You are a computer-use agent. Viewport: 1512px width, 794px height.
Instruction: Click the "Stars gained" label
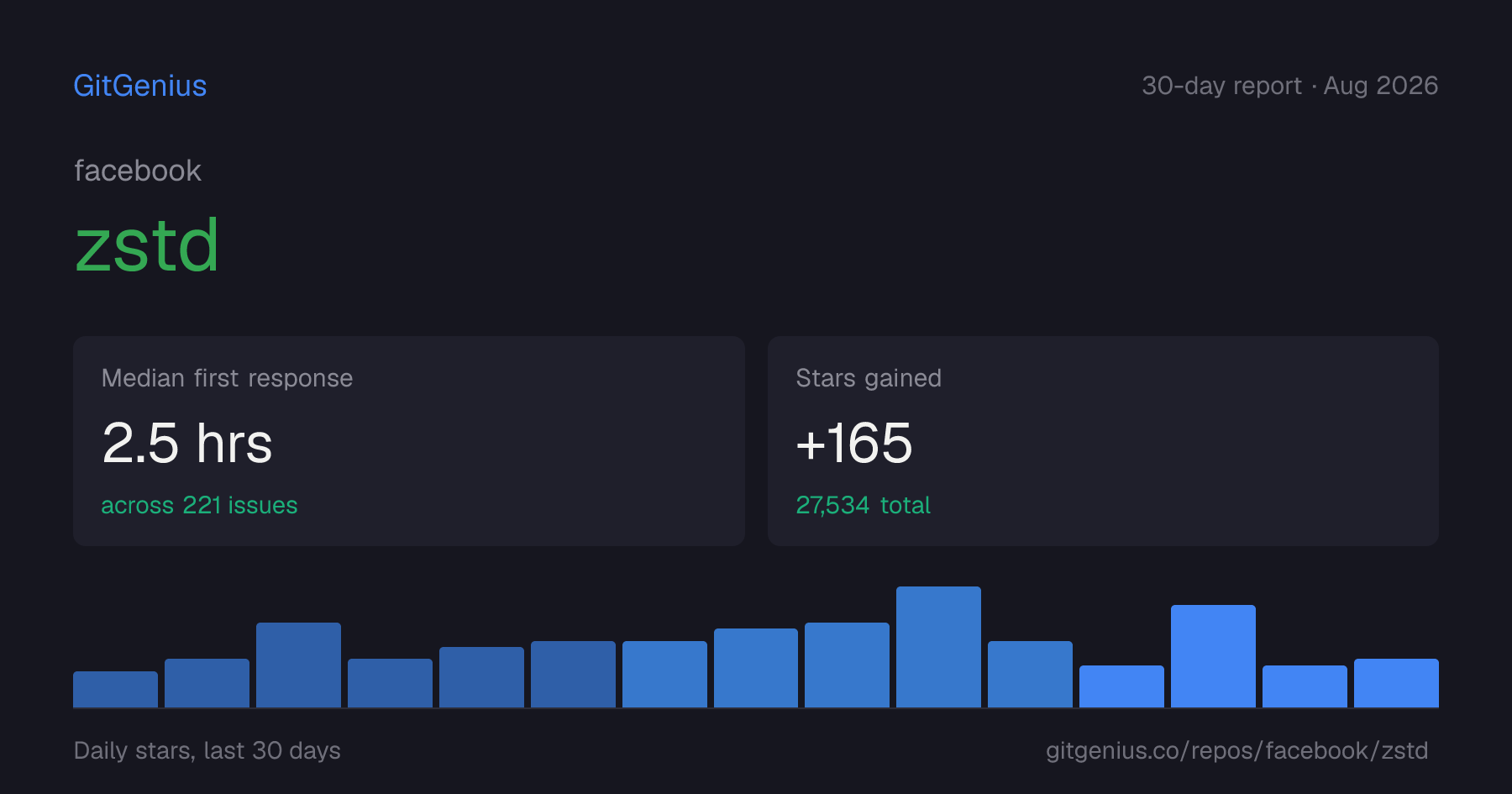869,378
